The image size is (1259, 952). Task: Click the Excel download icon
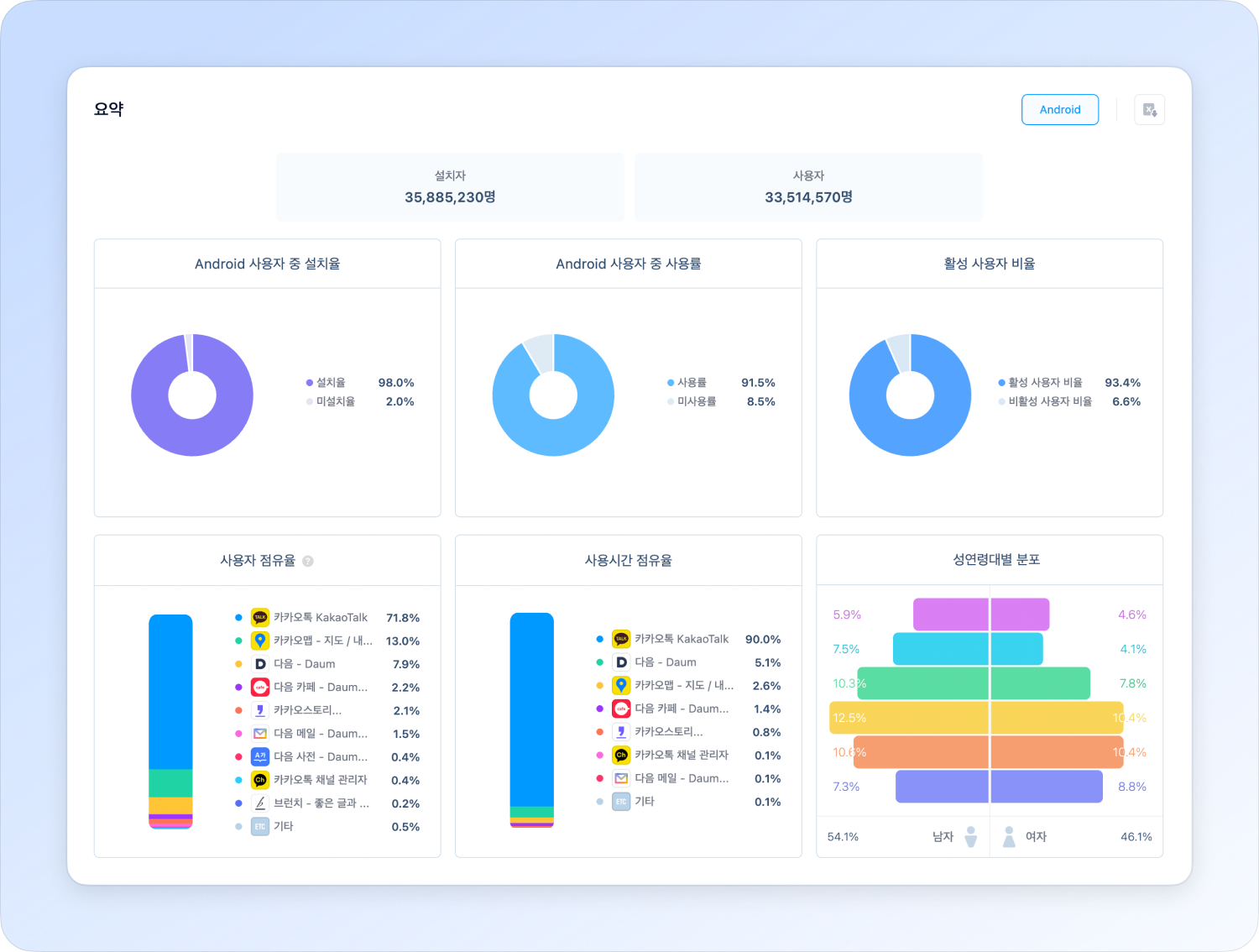coord(1149,110)
